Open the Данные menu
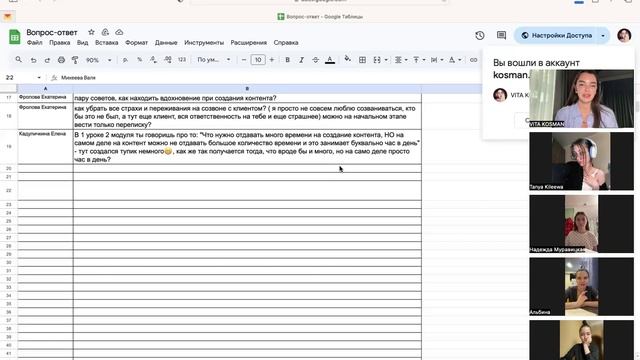 point(166,42)
